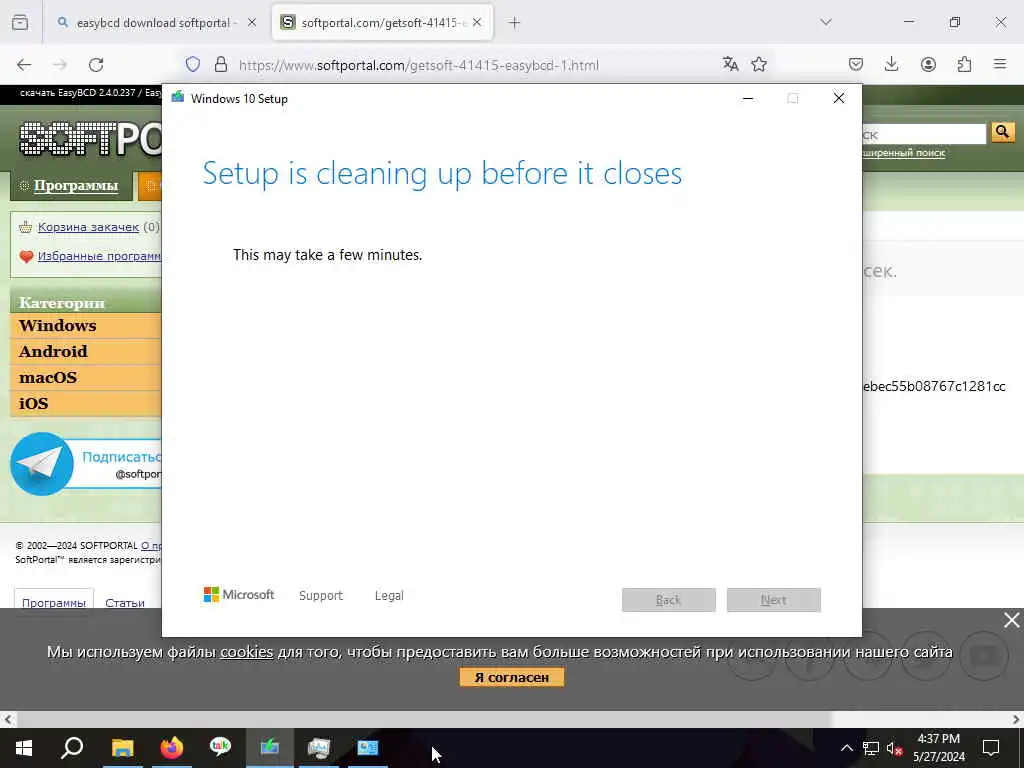
Task: Translate this page icon in address bar
Action: tap(730, 64)
